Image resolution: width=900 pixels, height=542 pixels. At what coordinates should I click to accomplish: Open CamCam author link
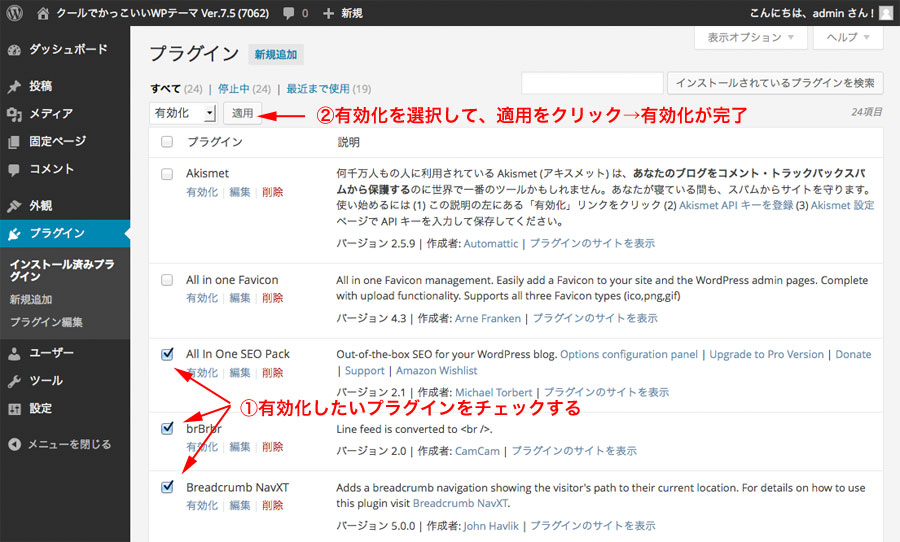tap(478, 451)
